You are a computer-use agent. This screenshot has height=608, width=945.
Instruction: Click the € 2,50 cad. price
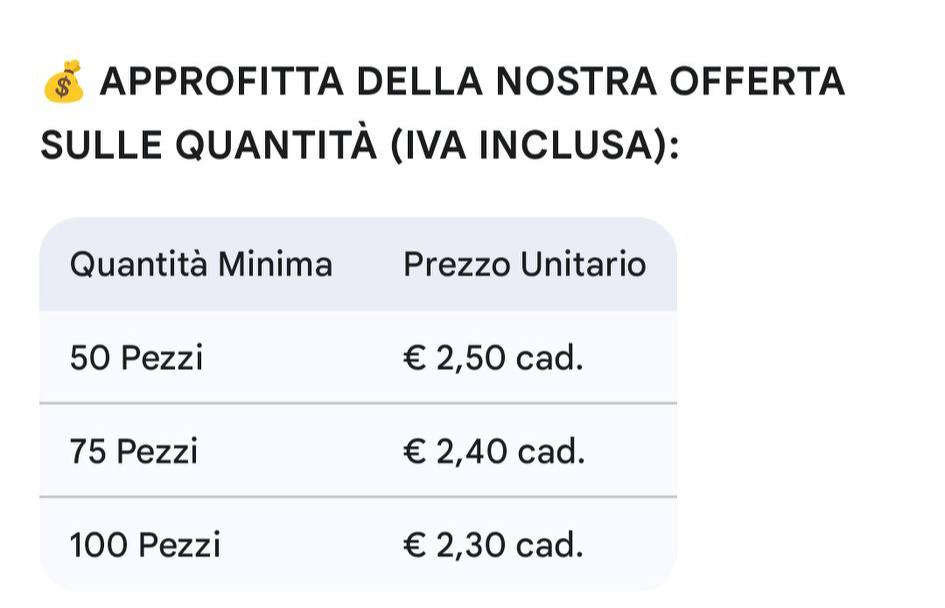tap(493, 358)
